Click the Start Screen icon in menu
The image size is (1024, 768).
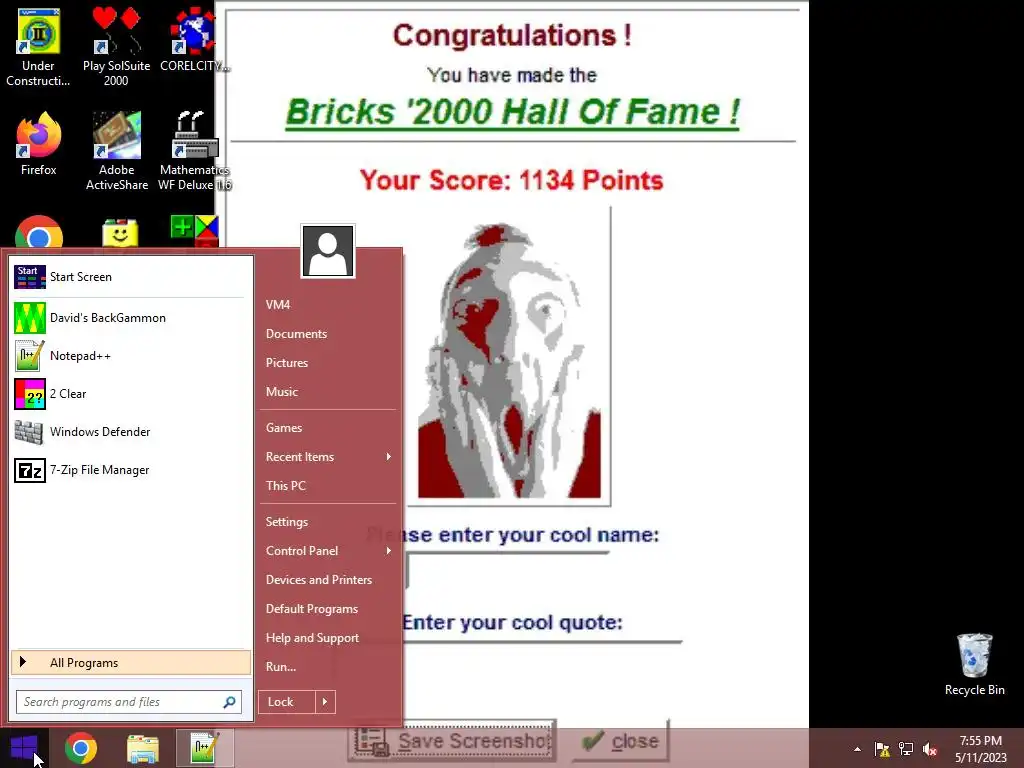pos(30,277)
